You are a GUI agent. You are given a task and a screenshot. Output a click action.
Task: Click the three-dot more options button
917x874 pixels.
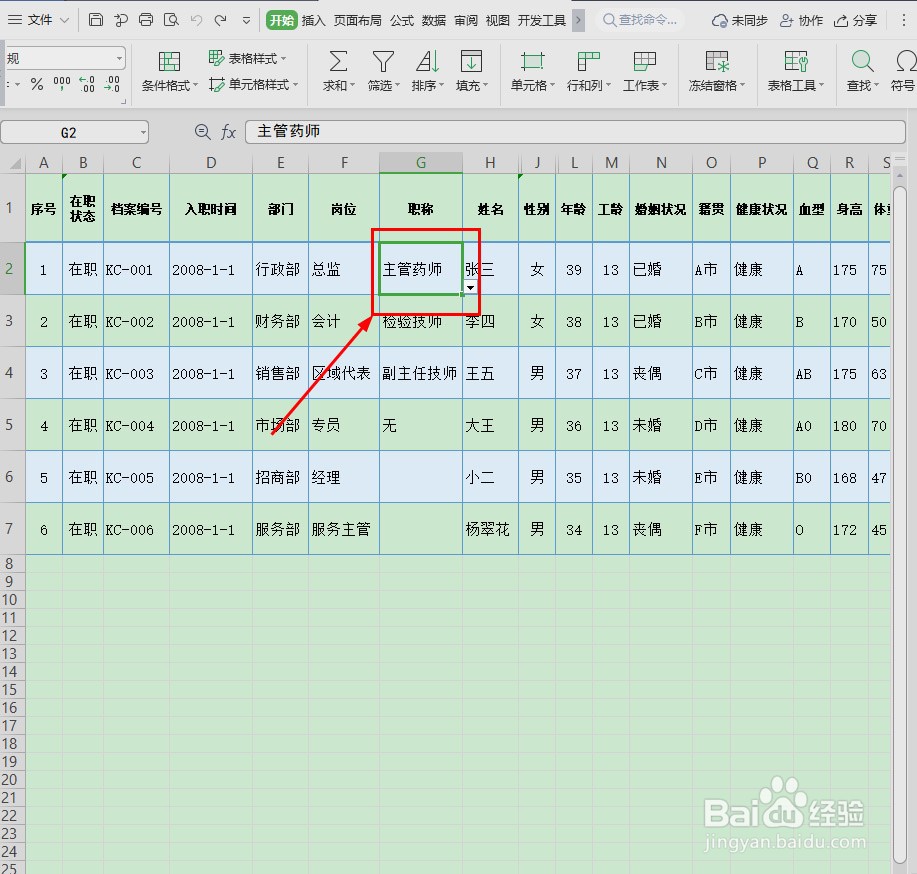coord(904,20)
